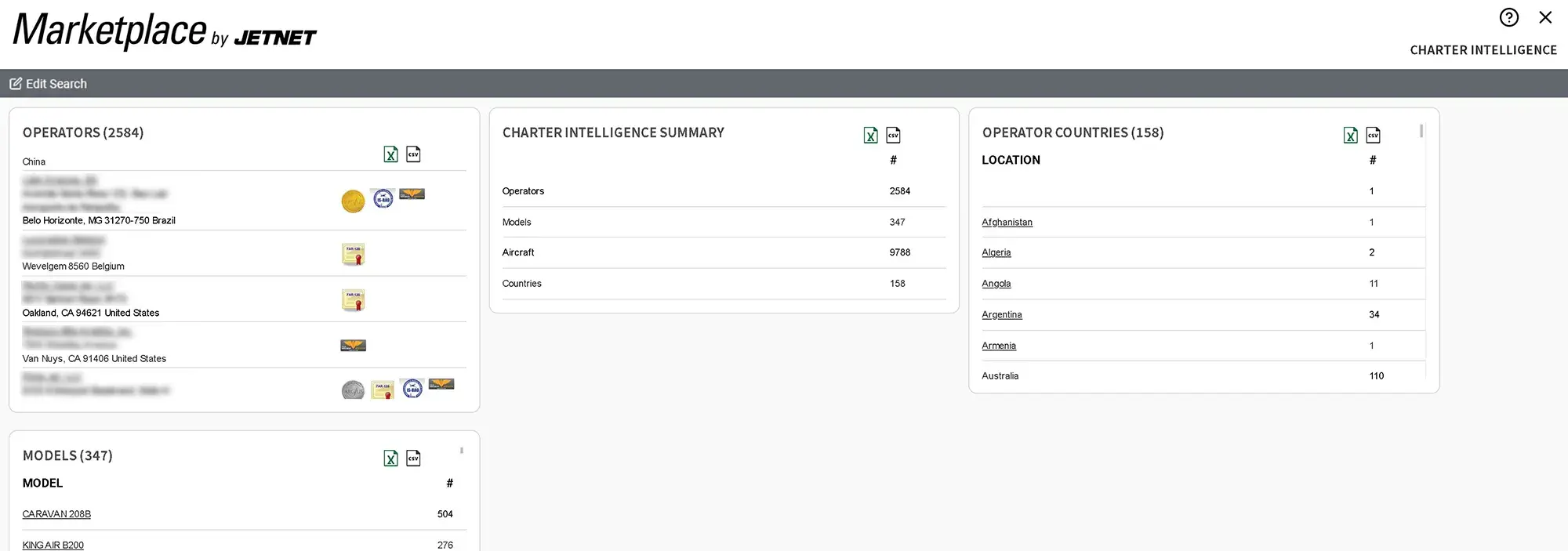This screenshot has height=551, width=1568.
Task: Click the gold certification badge for Brazil operator
Action: tap(353, 201)
